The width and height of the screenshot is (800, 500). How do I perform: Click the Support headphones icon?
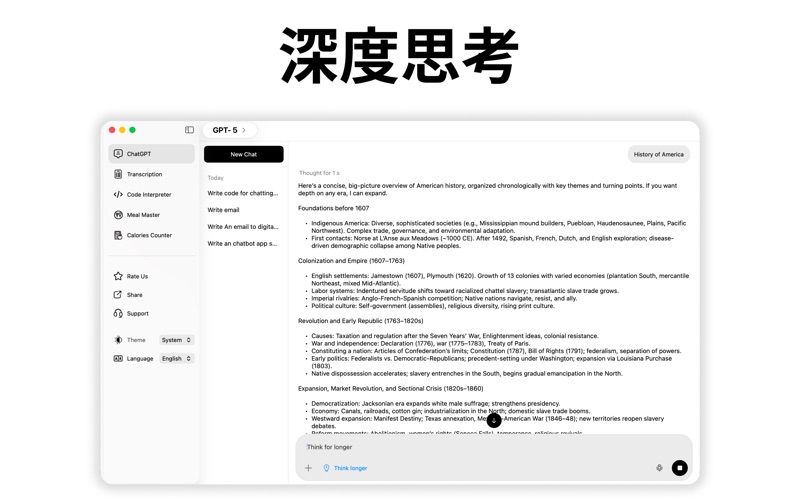coord(118,313)
